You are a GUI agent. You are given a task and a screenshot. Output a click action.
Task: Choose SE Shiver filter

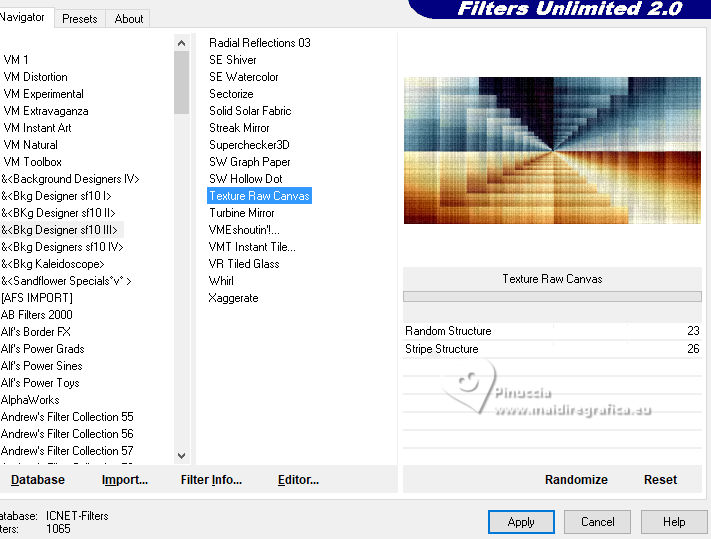tap(233, 60)
